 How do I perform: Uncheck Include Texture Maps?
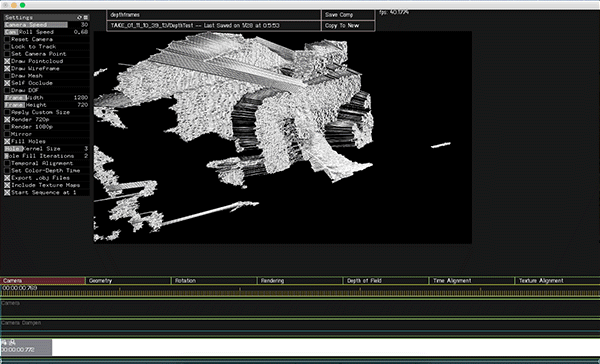tap(7, 185)
